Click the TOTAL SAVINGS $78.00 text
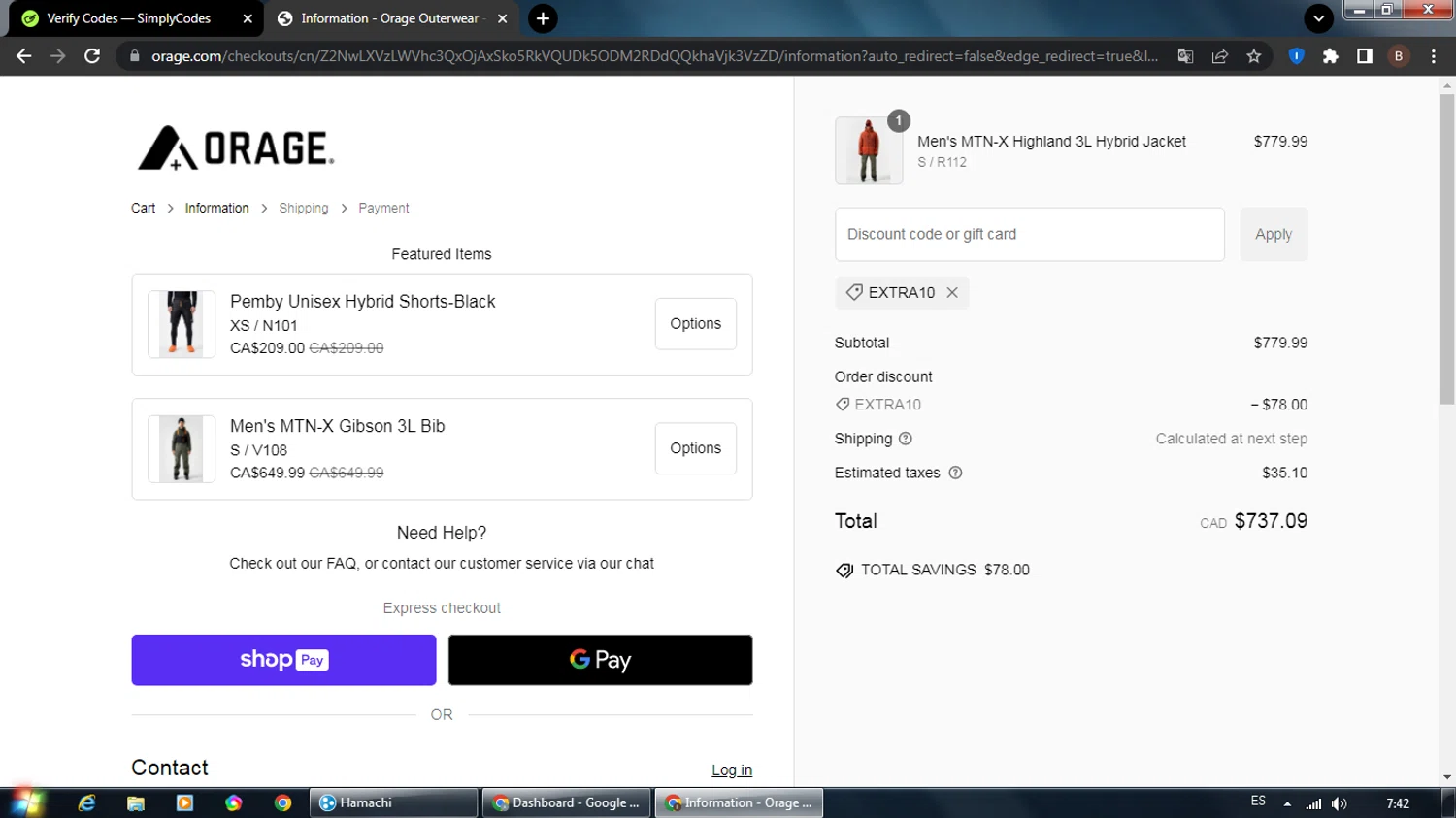 pyautogui.click(x=945, y=570)
